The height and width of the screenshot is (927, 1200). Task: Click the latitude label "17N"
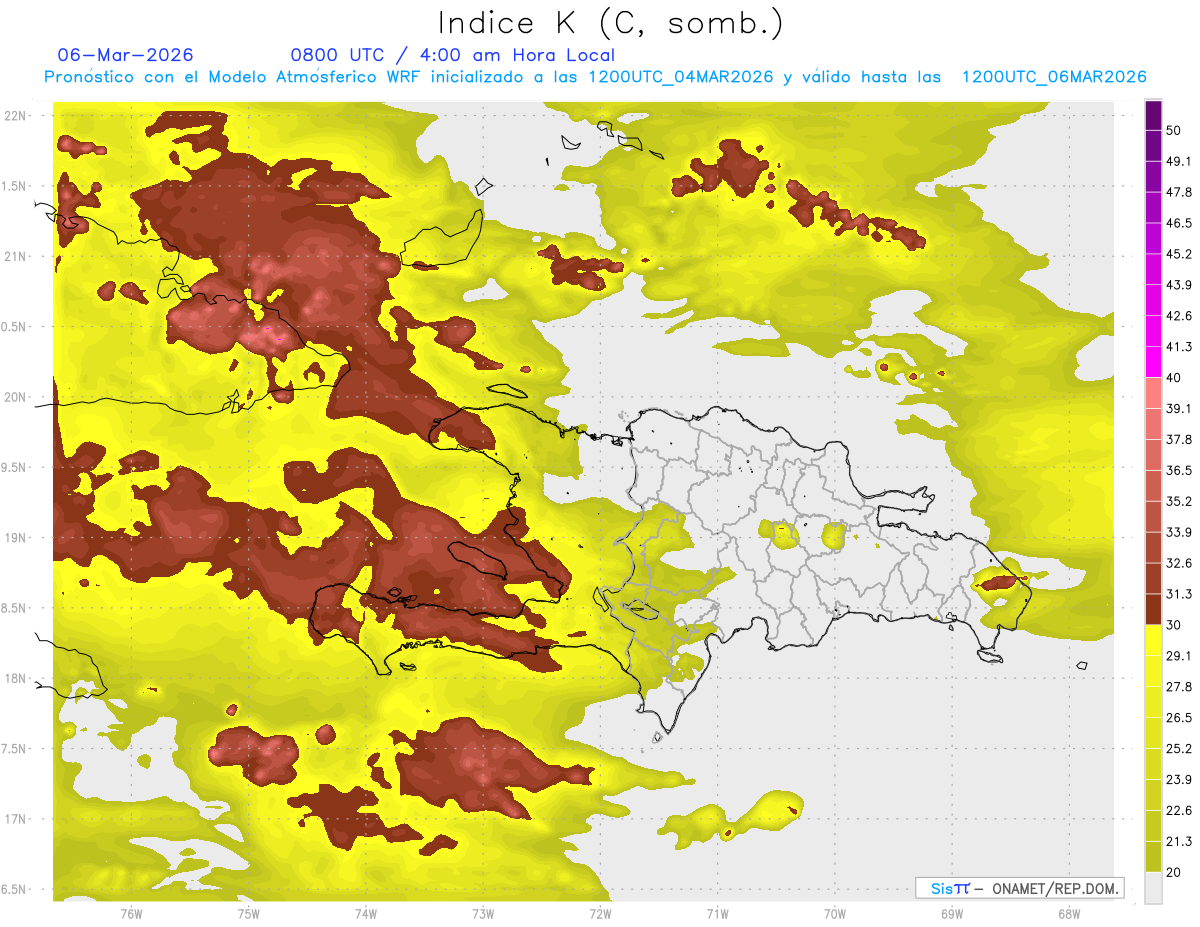(14, 819)
